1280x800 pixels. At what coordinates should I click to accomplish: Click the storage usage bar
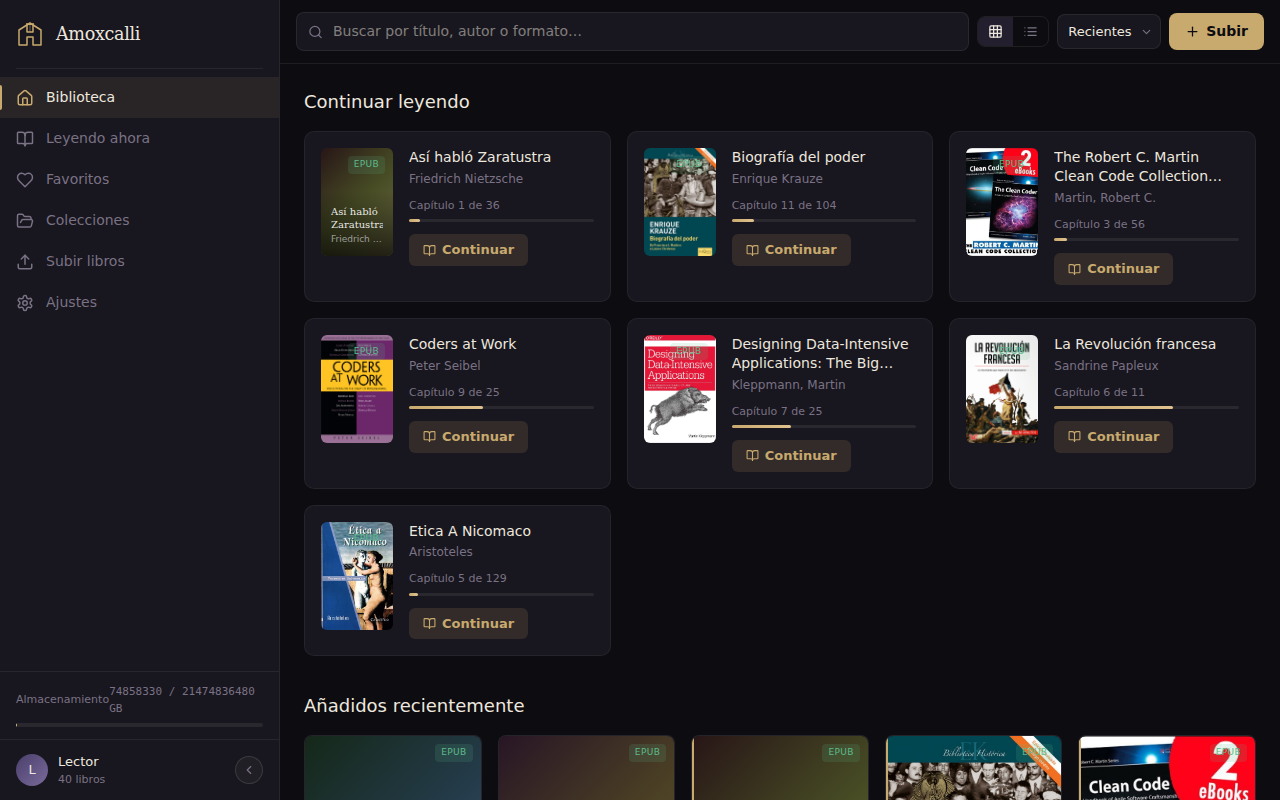point(140,725)
